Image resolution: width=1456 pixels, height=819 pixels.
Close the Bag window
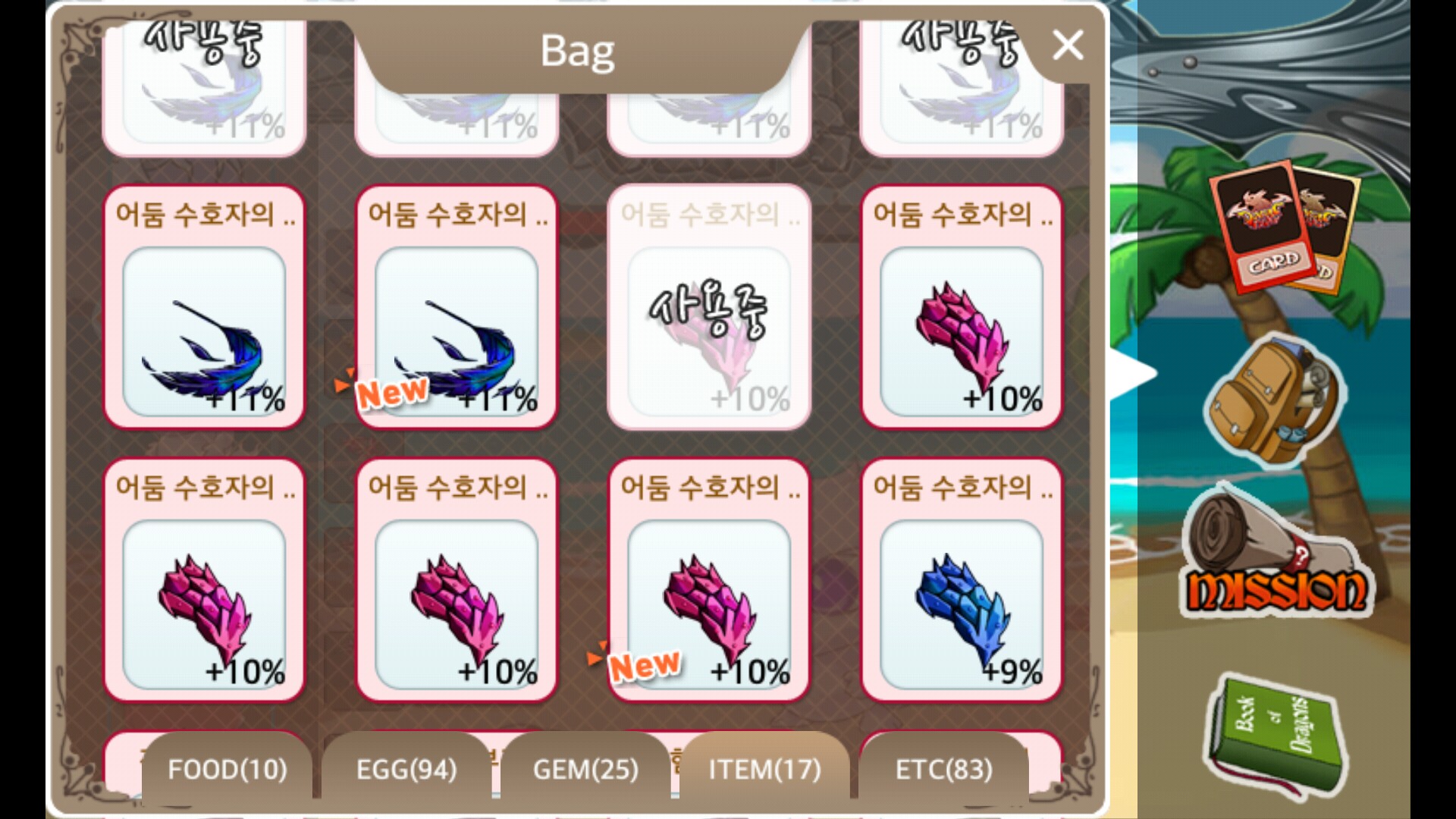click(1068, 45)
